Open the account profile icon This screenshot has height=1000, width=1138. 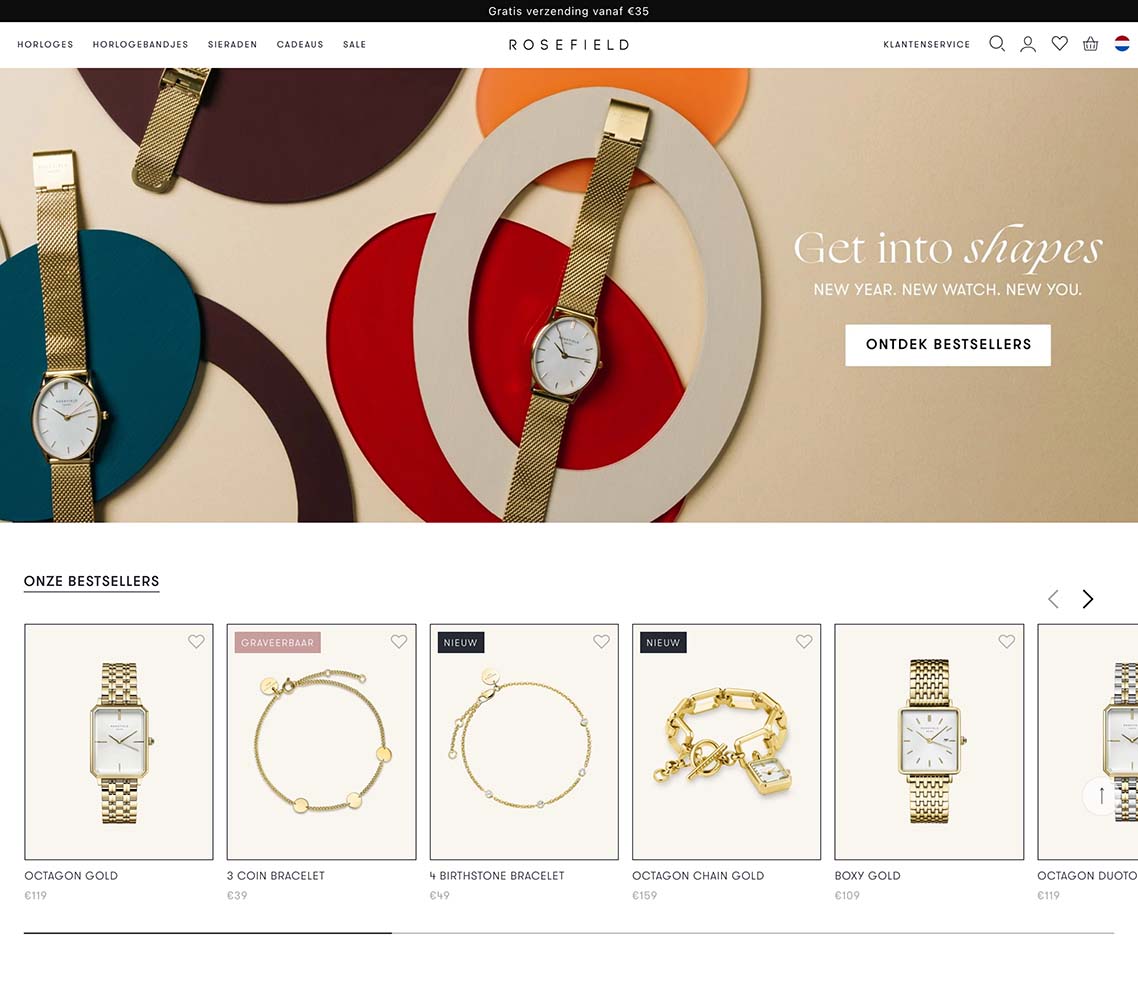coord(1028,44)
